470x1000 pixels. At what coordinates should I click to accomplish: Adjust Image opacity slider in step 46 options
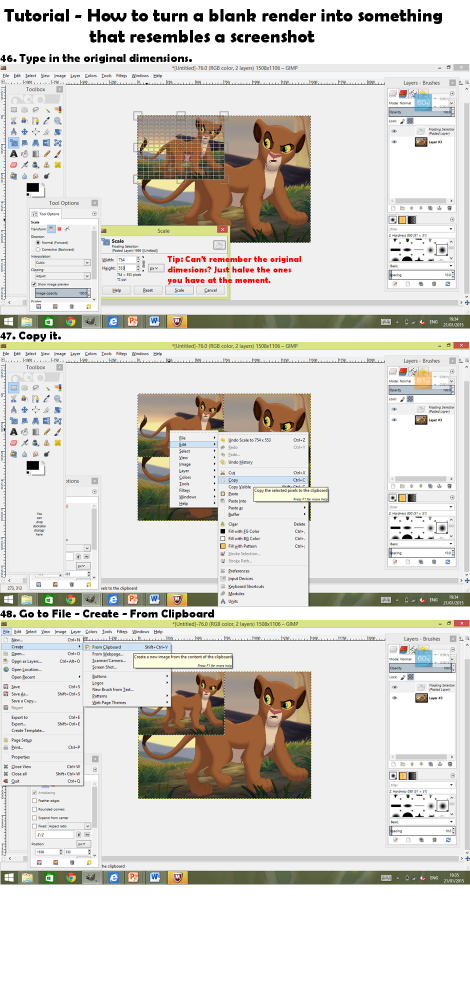tap(62, 293)
